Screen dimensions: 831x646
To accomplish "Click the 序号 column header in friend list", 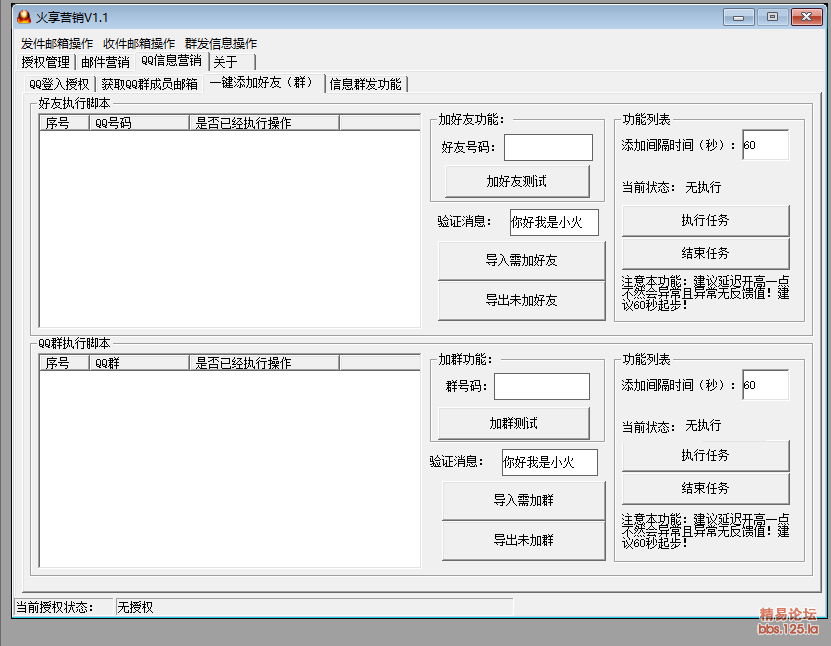I will tap(64, 123).
